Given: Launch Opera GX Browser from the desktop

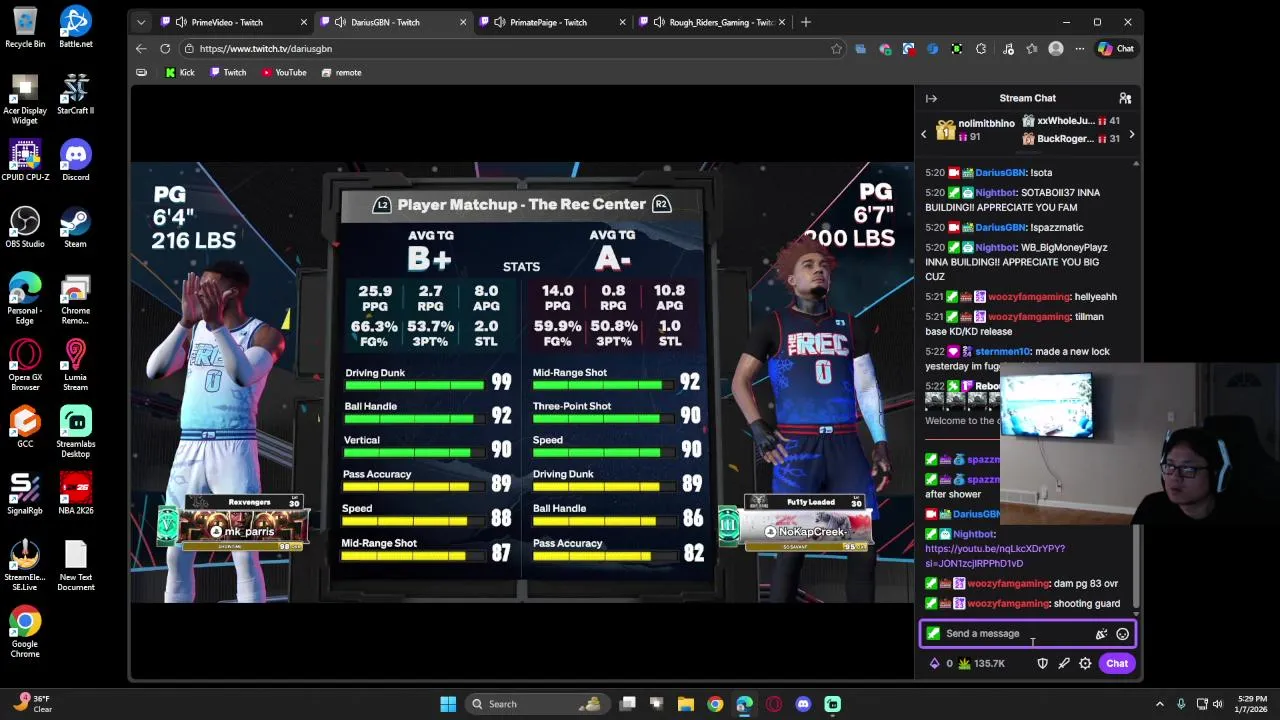Looking at the screenshot, I should (25, 366).
